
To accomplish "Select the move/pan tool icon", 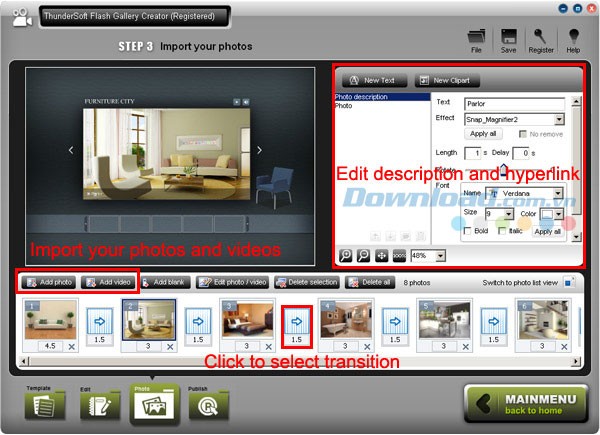I will pyautogui.click(x=382, y=255).
